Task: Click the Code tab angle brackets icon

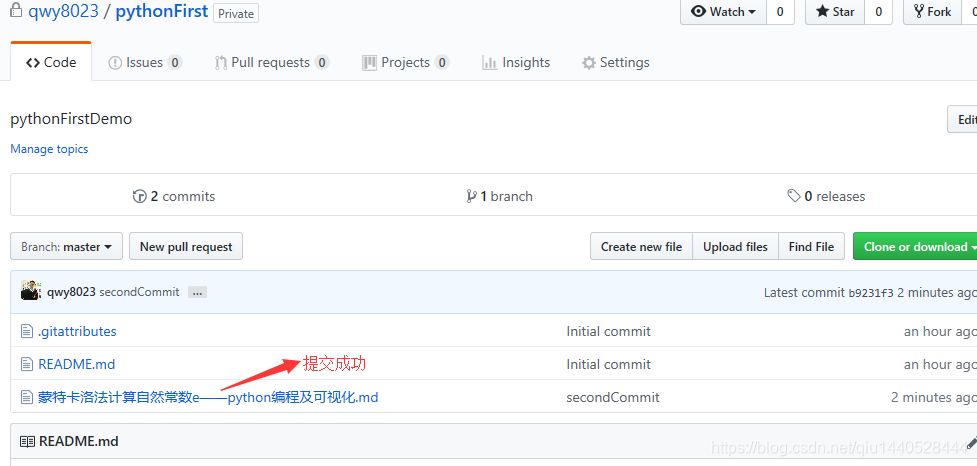Action: (x=33, y=63)
